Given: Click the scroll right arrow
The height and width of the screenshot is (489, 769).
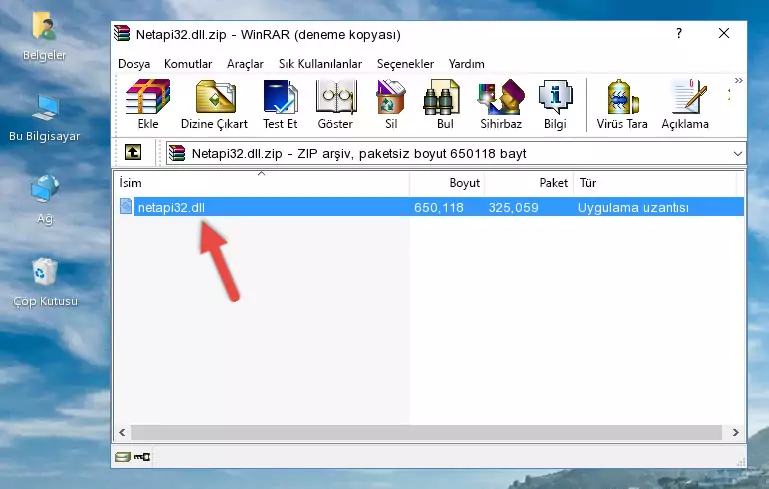Looking at the screenshot, I should point(735,432).
